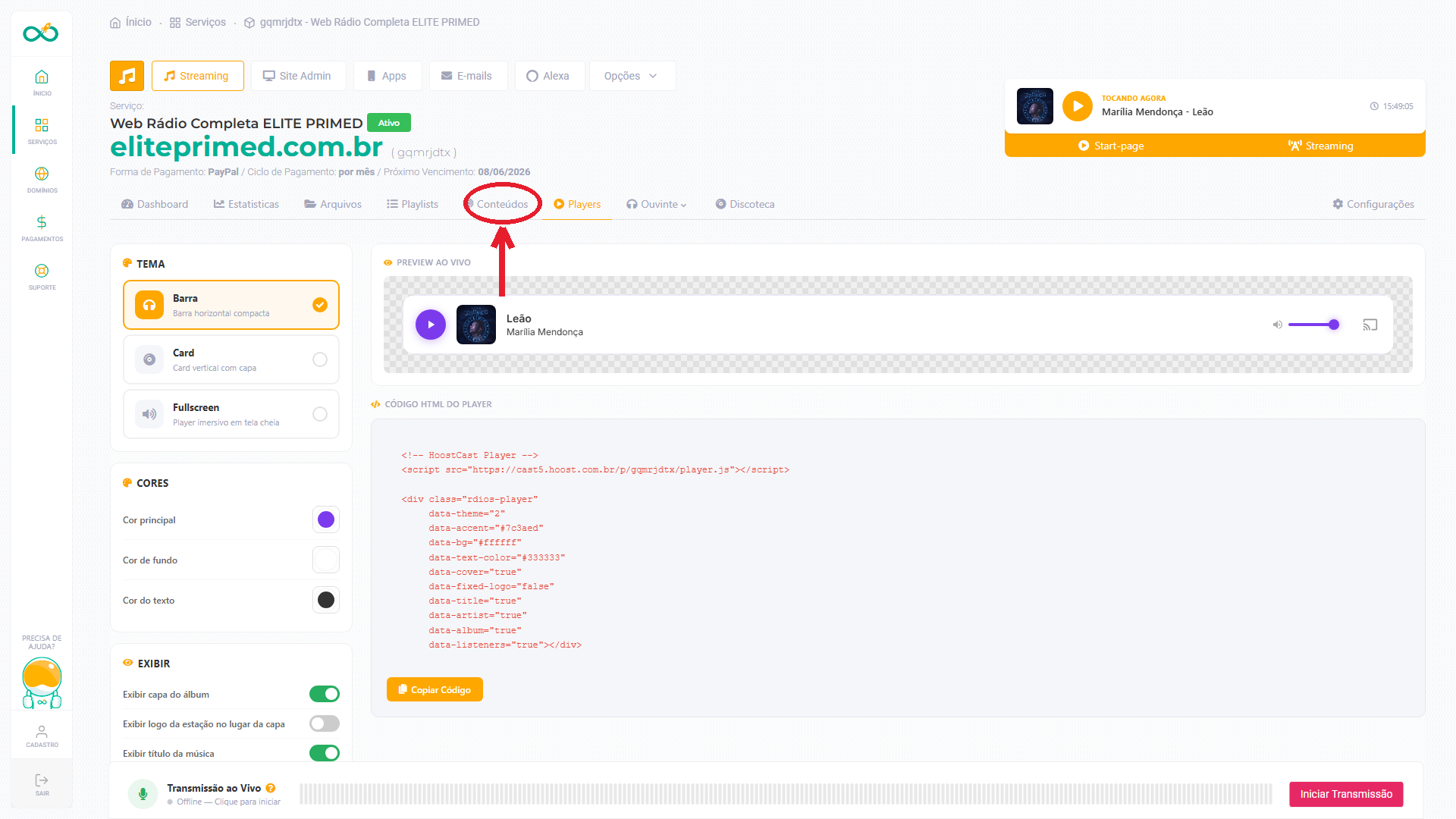Expand the Opções dropdown

(x=632, y=76)
